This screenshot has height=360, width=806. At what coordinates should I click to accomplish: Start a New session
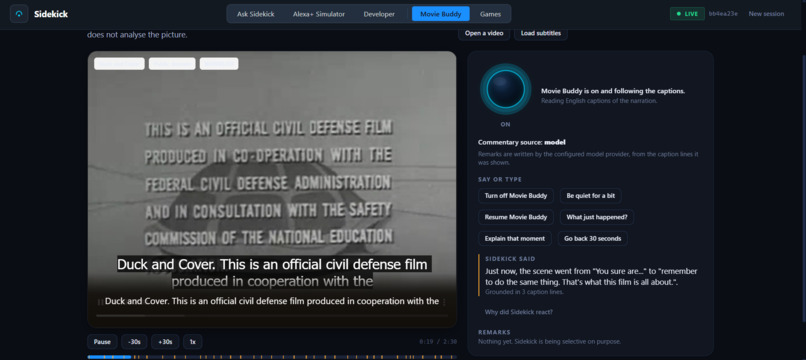766,14
